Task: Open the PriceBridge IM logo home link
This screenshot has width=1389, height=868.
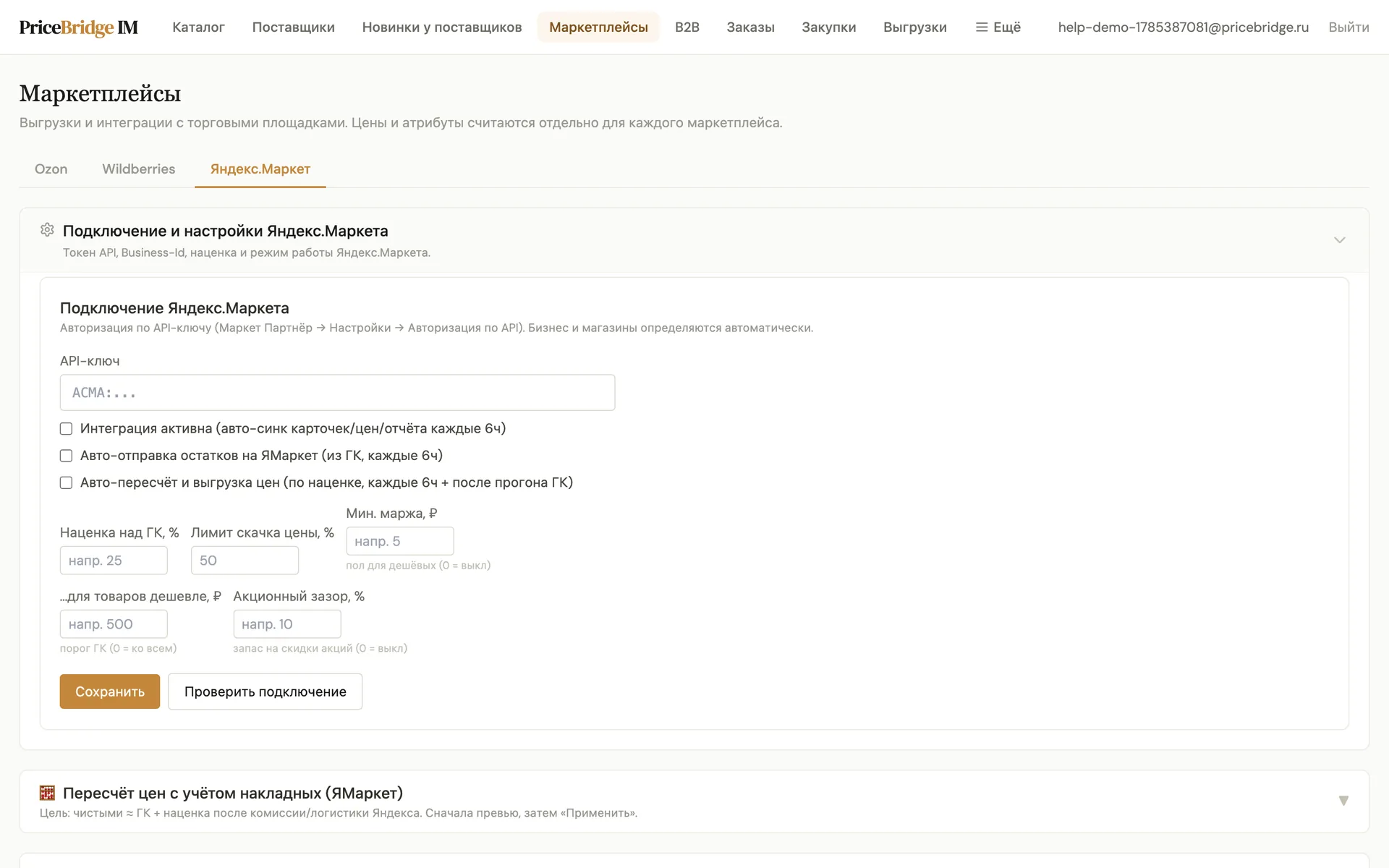Action: pyautogui.click(x=79, y=27)
